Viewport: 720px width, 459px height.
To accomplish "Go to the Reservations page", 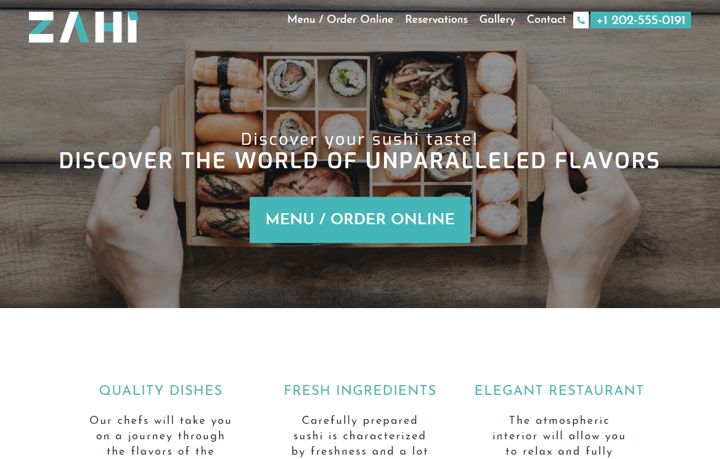I will click(x=436, y=19).
